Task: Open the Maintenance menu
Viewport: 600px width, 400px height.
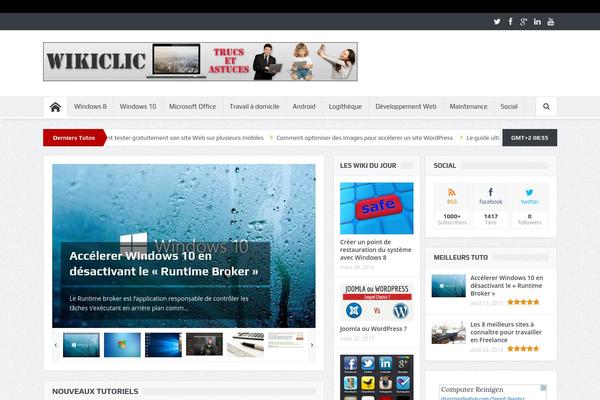Action: 468,106
